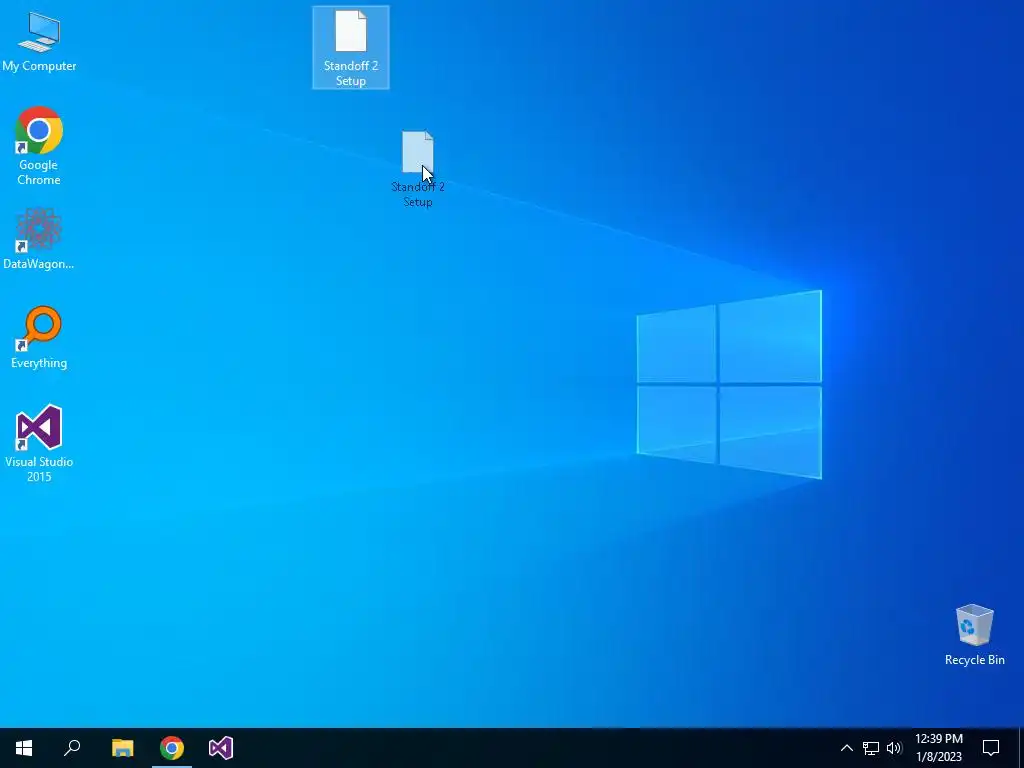The width and height of the screenshot is (1024, 768).
Task: Click the Show desktop strip
Action: pyautogui.click(x=1021, y=748)
